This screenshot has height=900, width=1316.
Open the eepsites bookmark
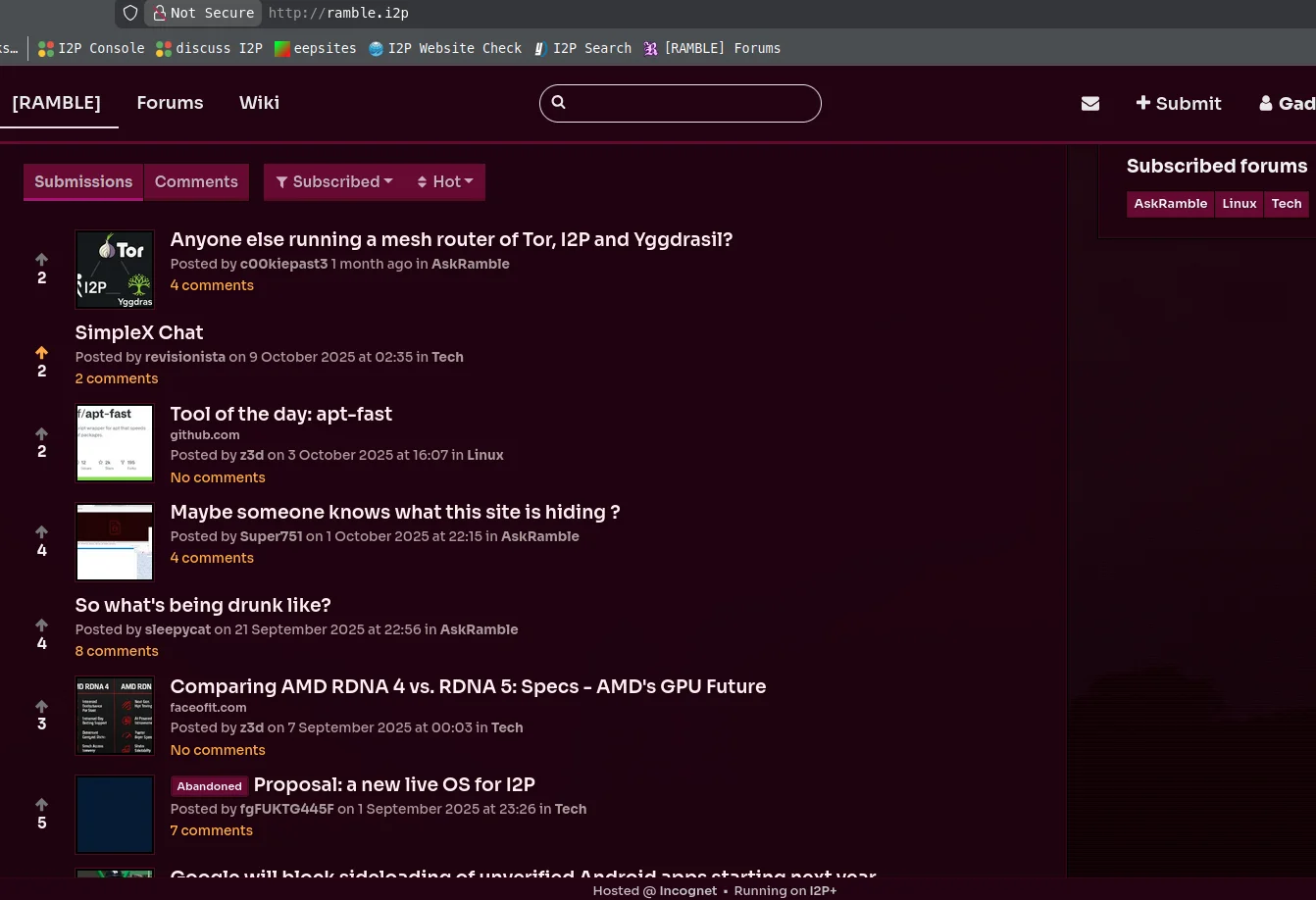pyautogui.click(x=315, y=48)
